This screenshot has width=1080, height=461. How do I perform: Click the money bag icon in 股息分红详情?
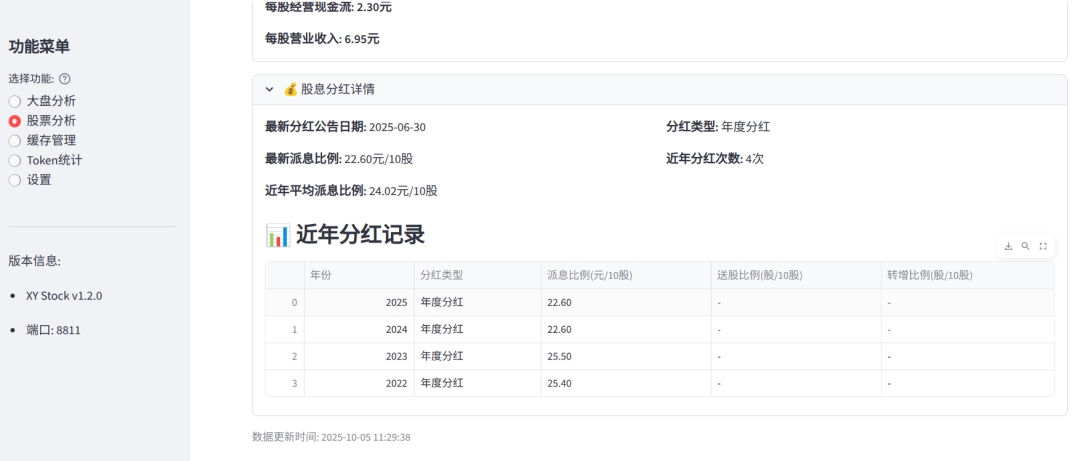pos(291,89)
